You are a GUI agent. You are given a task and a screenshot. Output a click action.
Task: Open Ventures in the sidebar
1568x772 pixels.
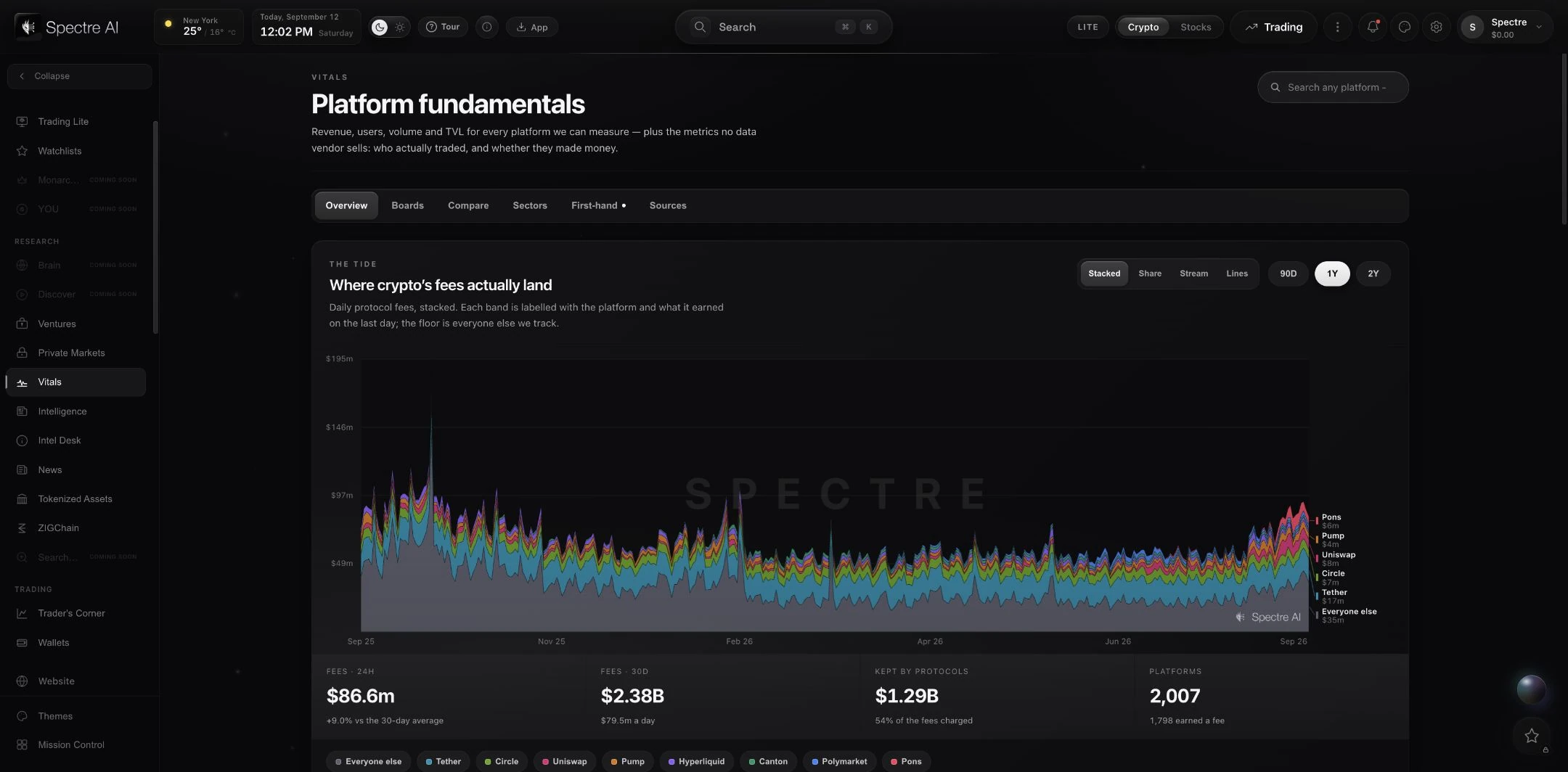pos(76,324)
